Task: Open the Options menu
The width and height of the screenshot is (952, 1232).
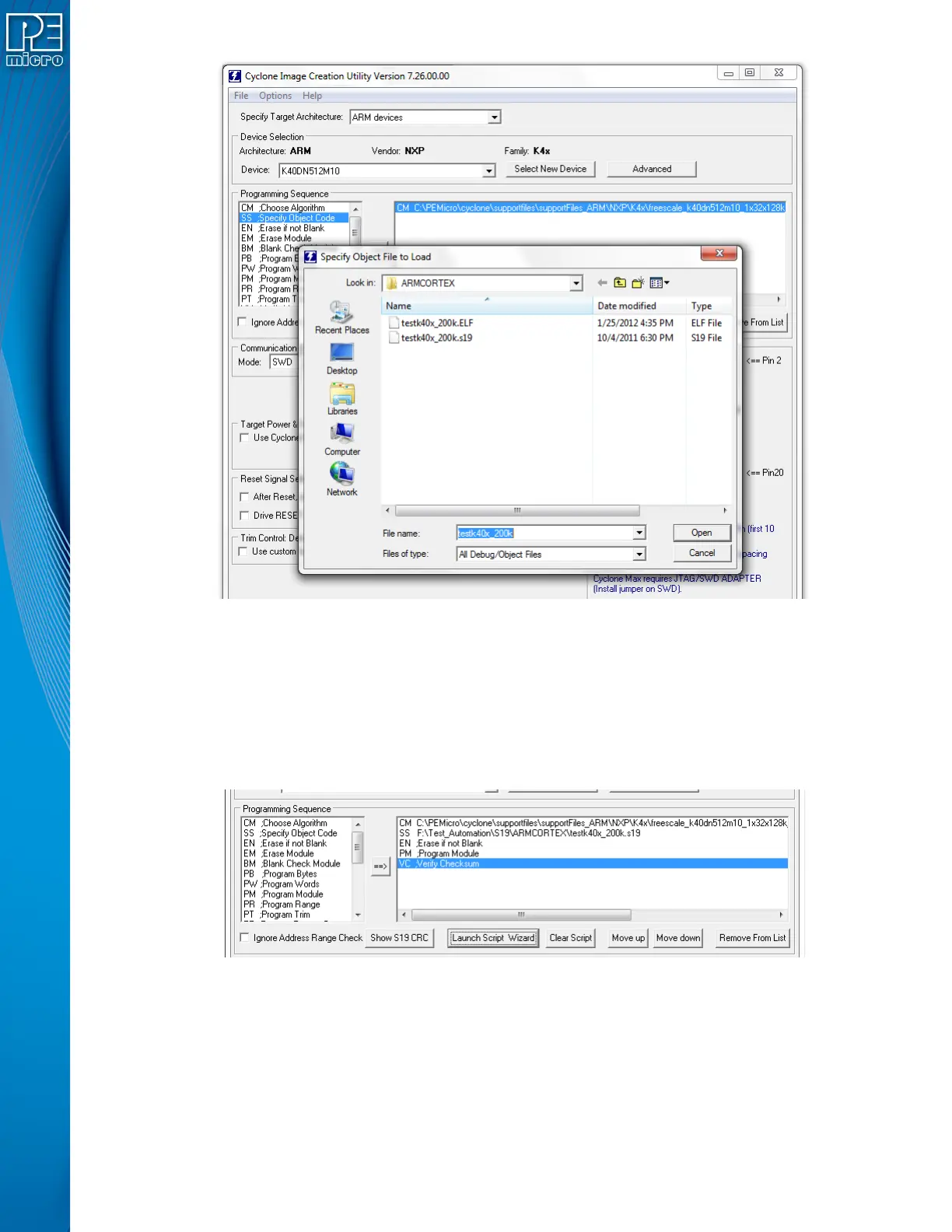Action: pyautogui.click(x=275, y=96)
